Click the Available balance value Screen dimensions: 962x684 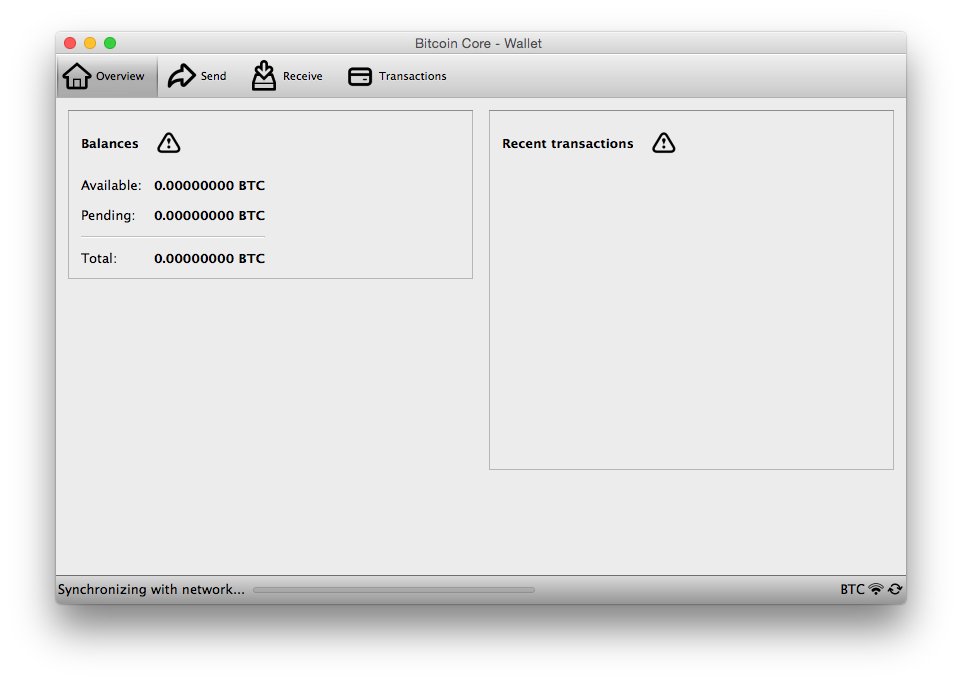click(209, 185)
